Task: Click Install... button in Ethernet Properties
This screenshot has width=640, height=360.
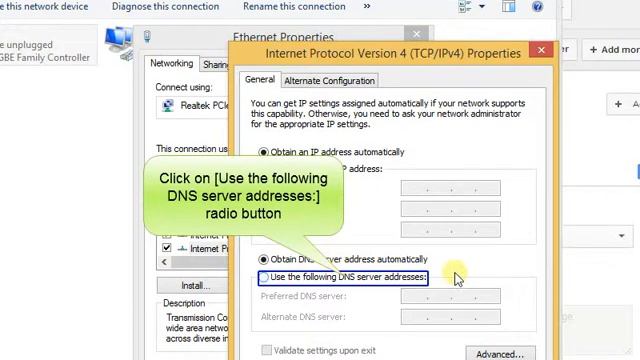Action: pos(193,286)
